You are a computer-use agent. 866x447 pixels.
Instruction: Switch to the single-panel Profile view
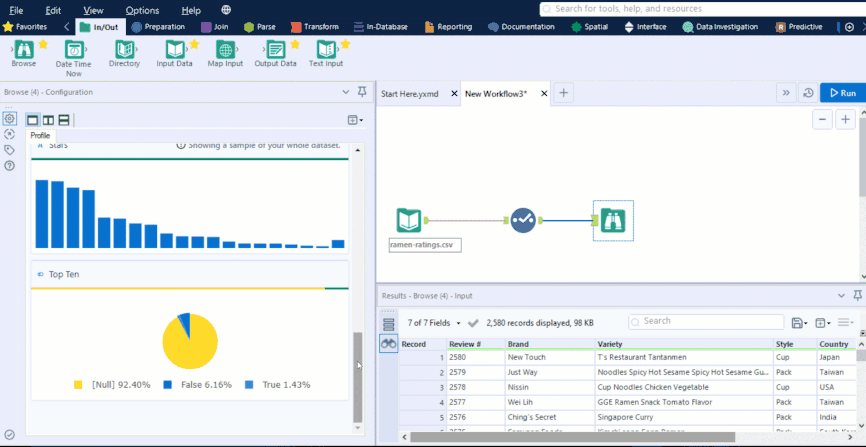(32, 120)
